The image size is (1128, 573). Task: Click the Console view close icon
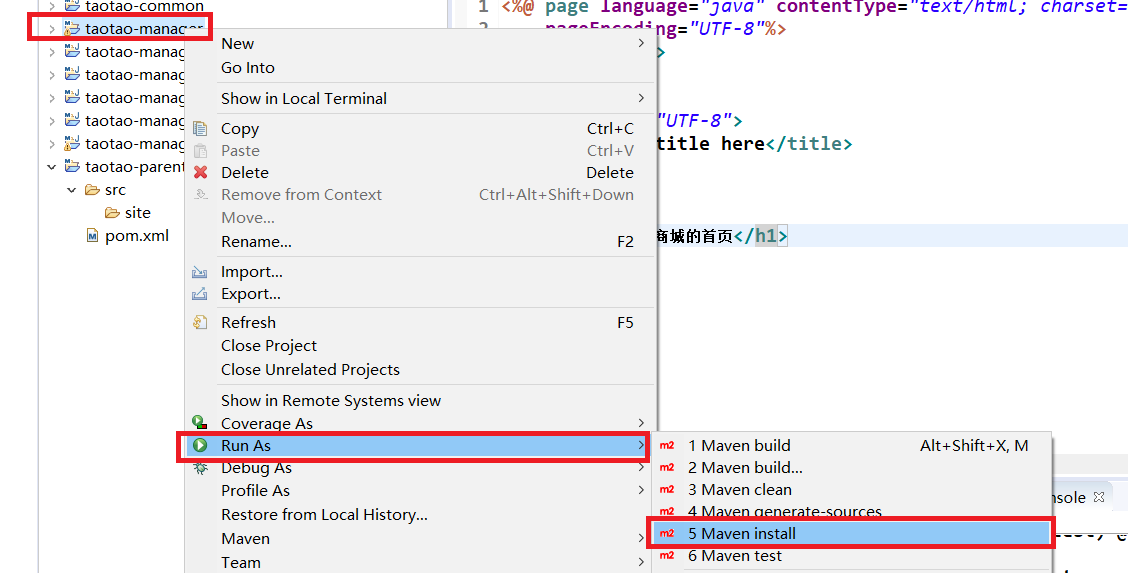pyautogui.click(x=1099, y=497)
